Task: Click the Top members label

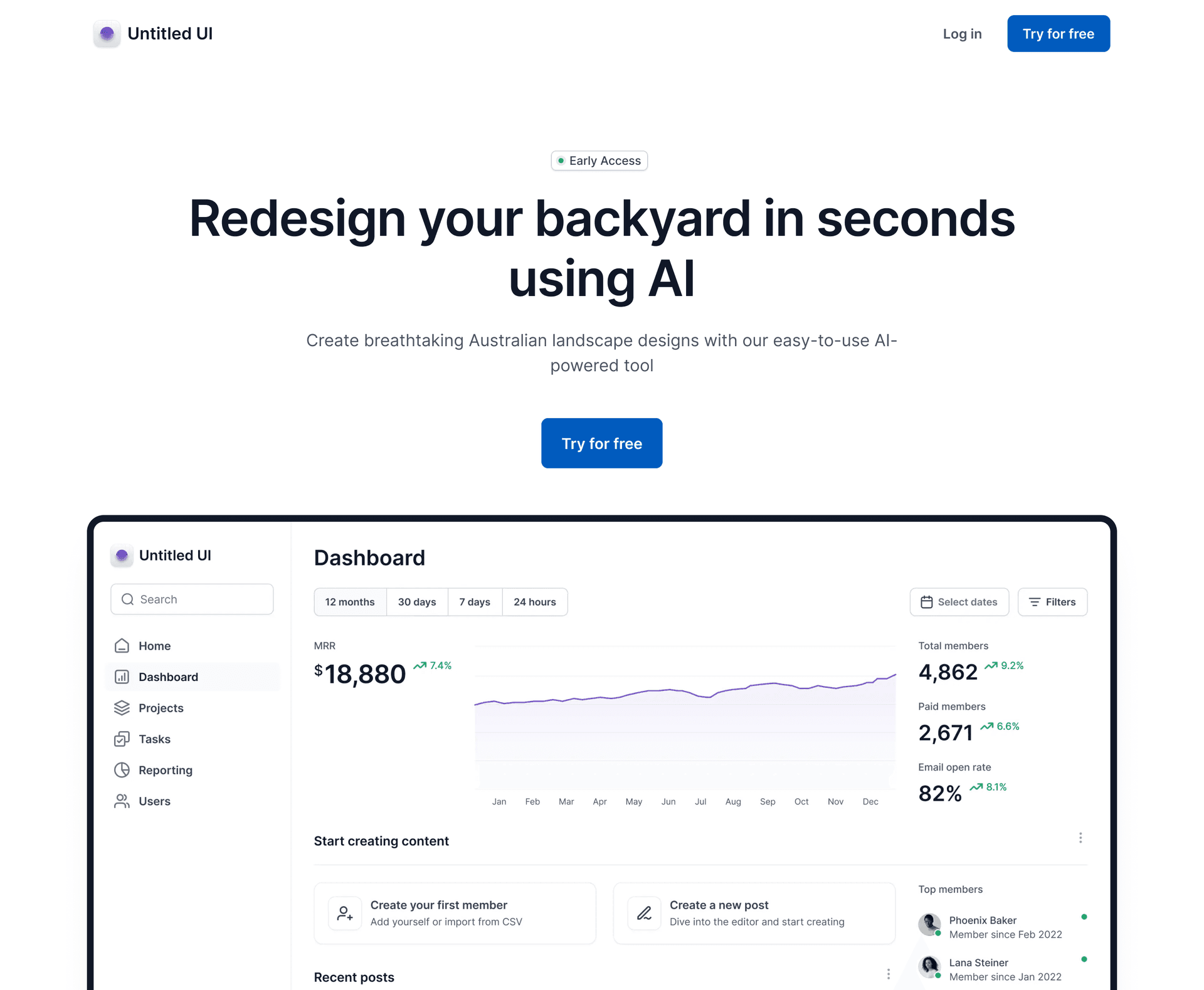Action: (951, 890)
